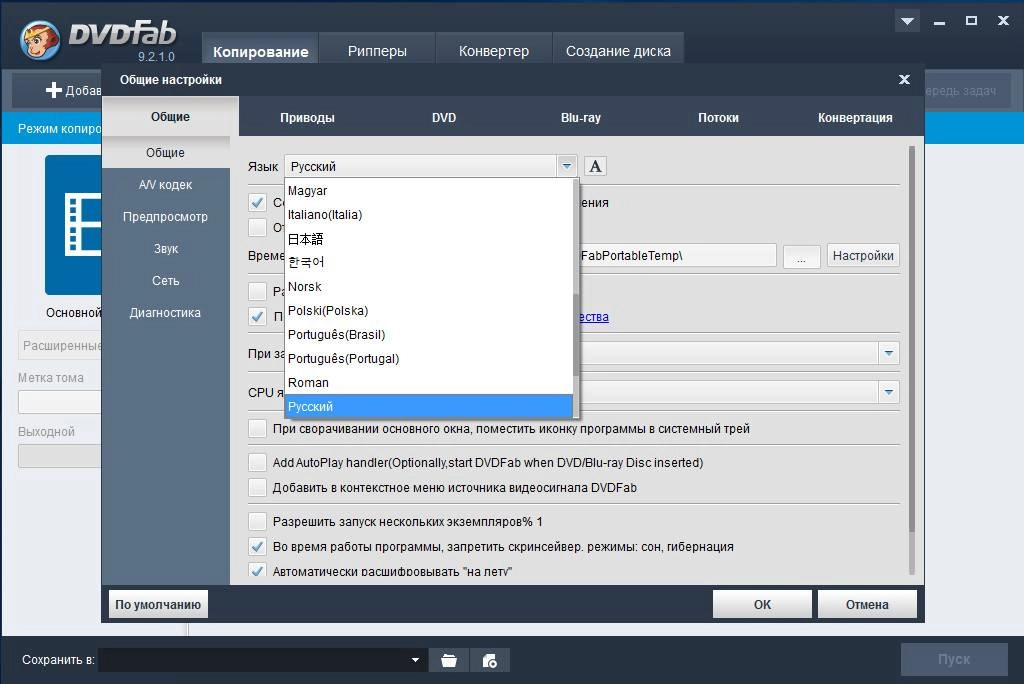The width and height of the screenshot is (1024, 684).
Task: Click the ISO image output icon
Action: tap(489, 660)
